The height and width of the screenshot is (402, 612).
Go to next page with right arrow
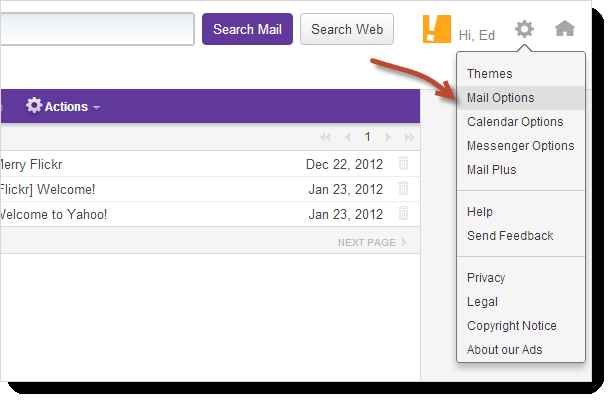pyautogui.click(x=388, y=137)
